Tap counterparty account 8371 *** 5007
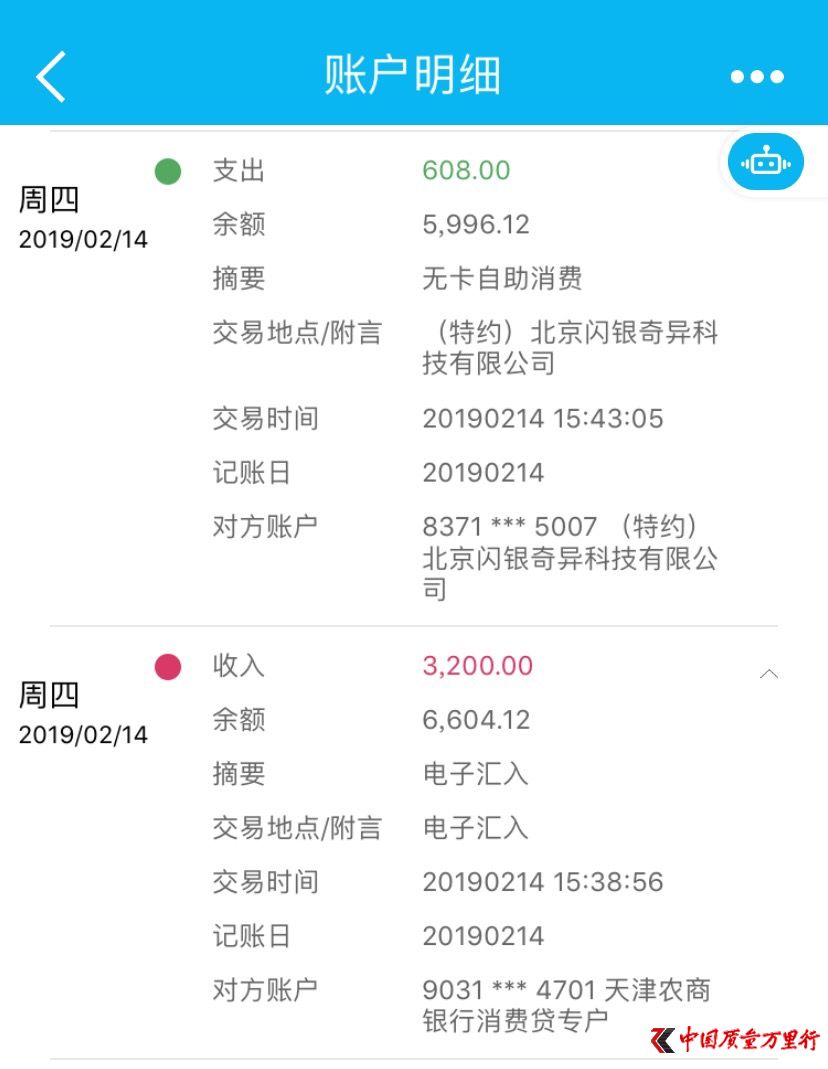This screenshot has width=828, height=1069. [509, 526]
